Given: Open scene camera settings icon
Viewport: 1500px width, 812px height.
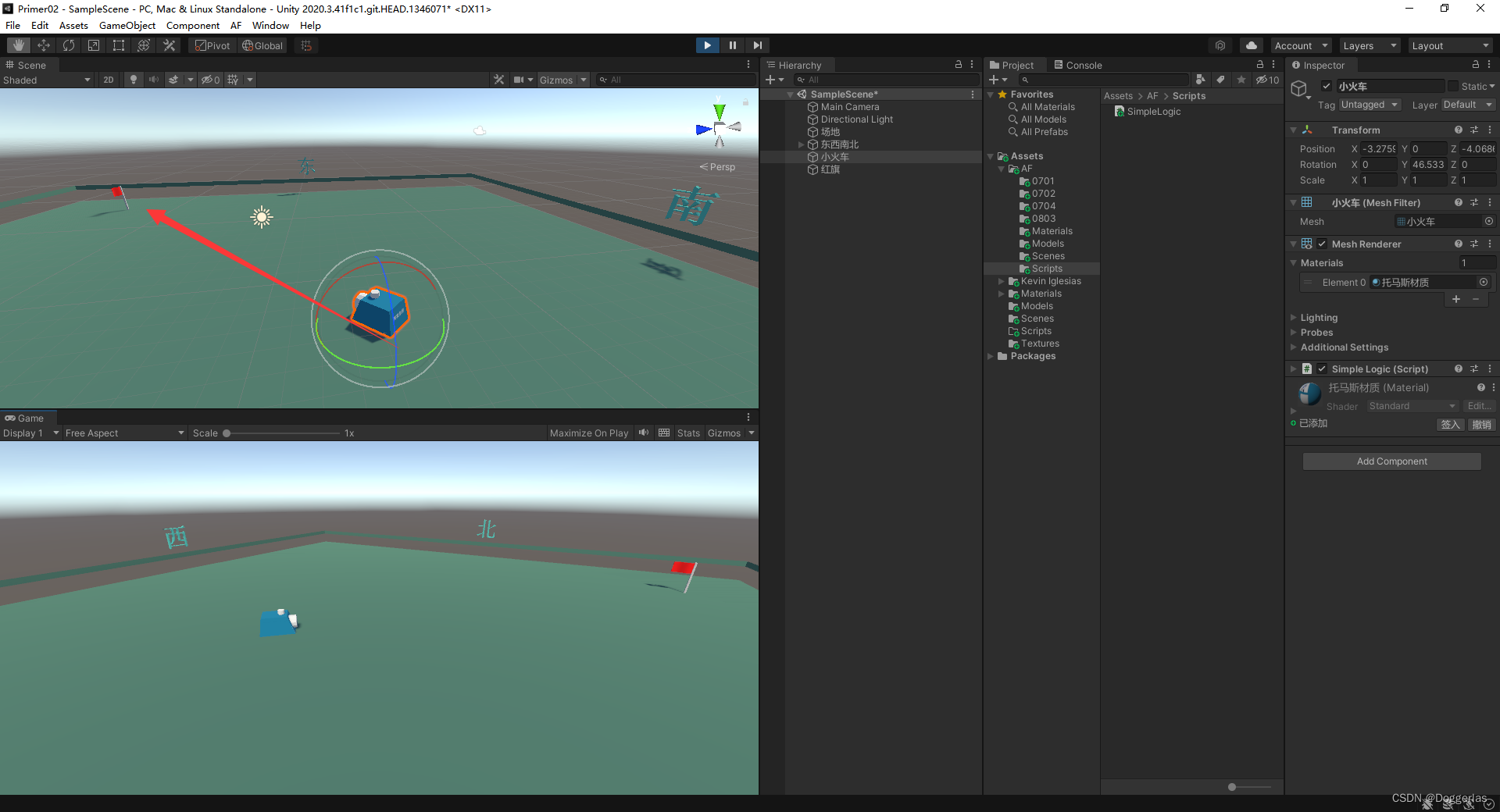Looking at the screenshot, I should coord(518,80).
